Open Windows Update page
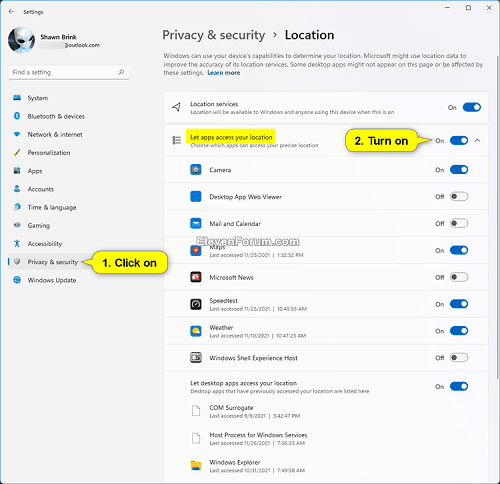The height and width of the screenshot is (484, 500). 68,280
